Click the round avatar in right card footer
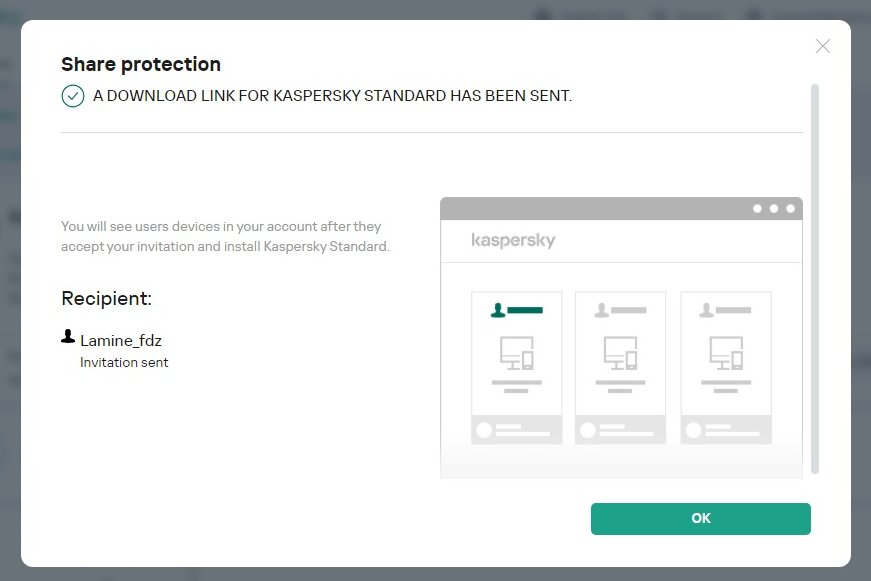The image size is (871, 581). 694,430
